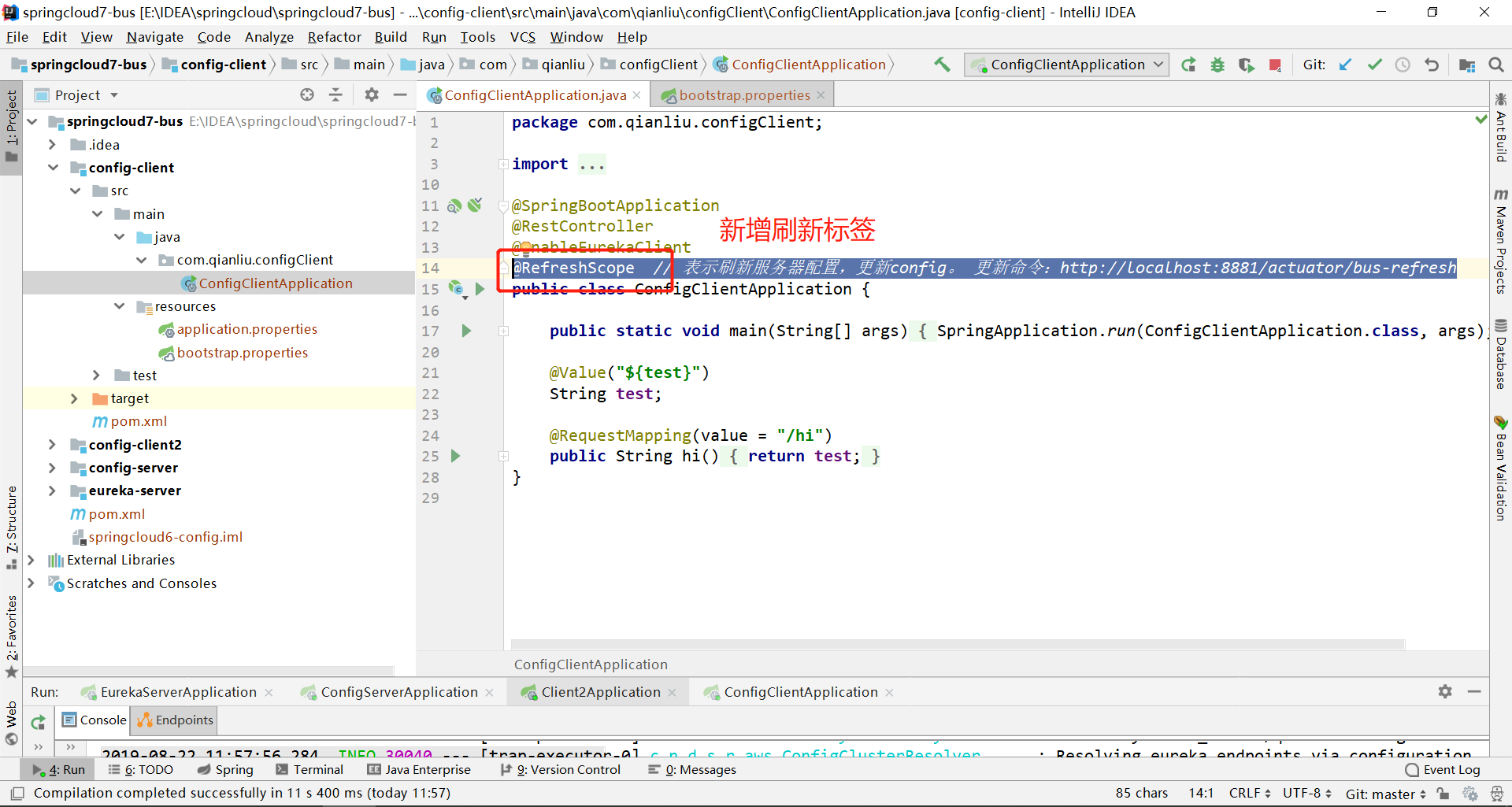1512x807 pixels.
Task: Change CRLF line separator in status bar
Action: click(x=1250, y=793)
